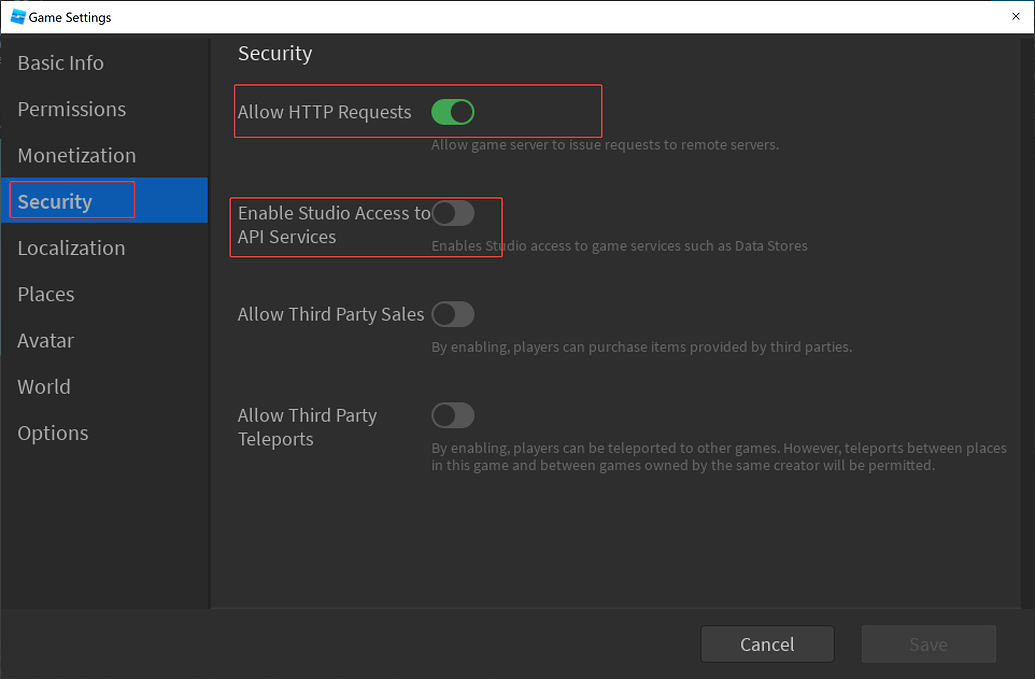Turn on Allow Third Party Sales
Viewport: 1035px width, 679px height.
[453, 314]
